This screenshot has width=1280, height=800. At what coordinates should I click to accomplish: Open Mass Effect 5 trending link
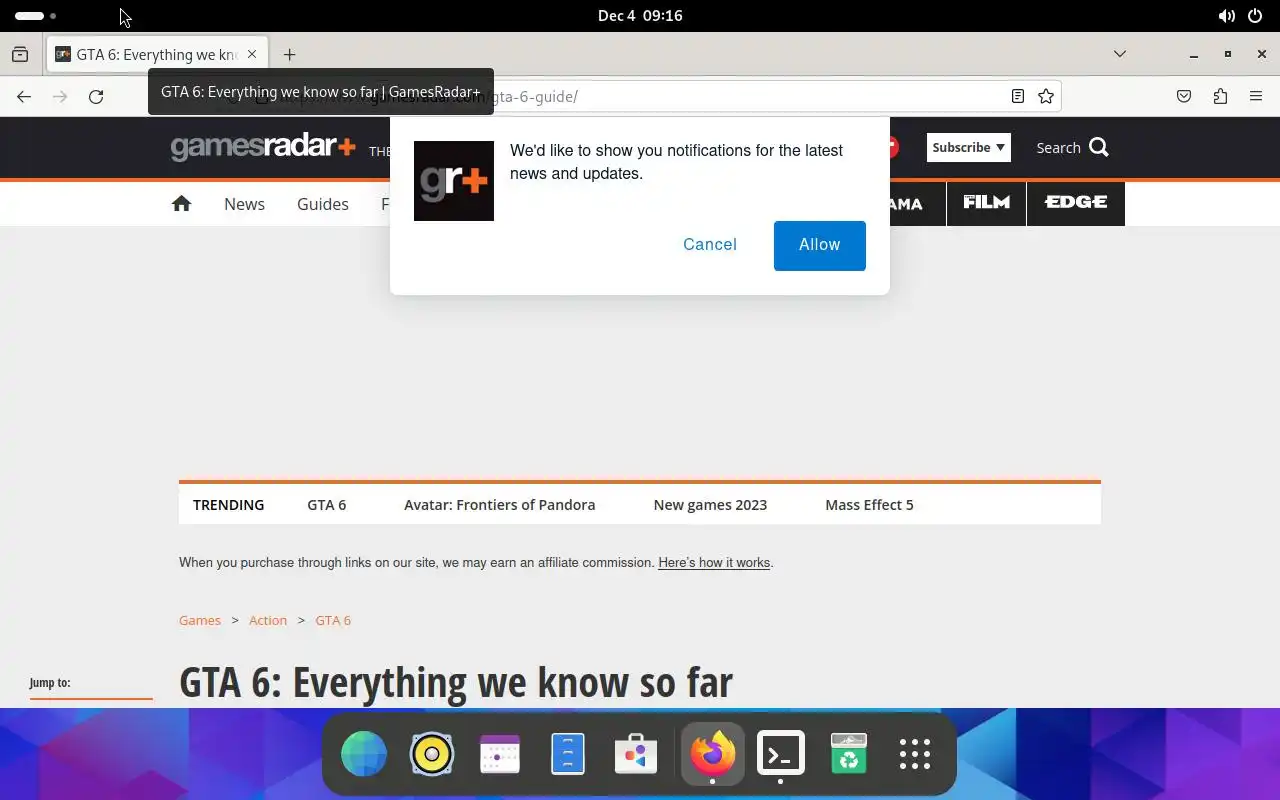click(x=869, y=505)
